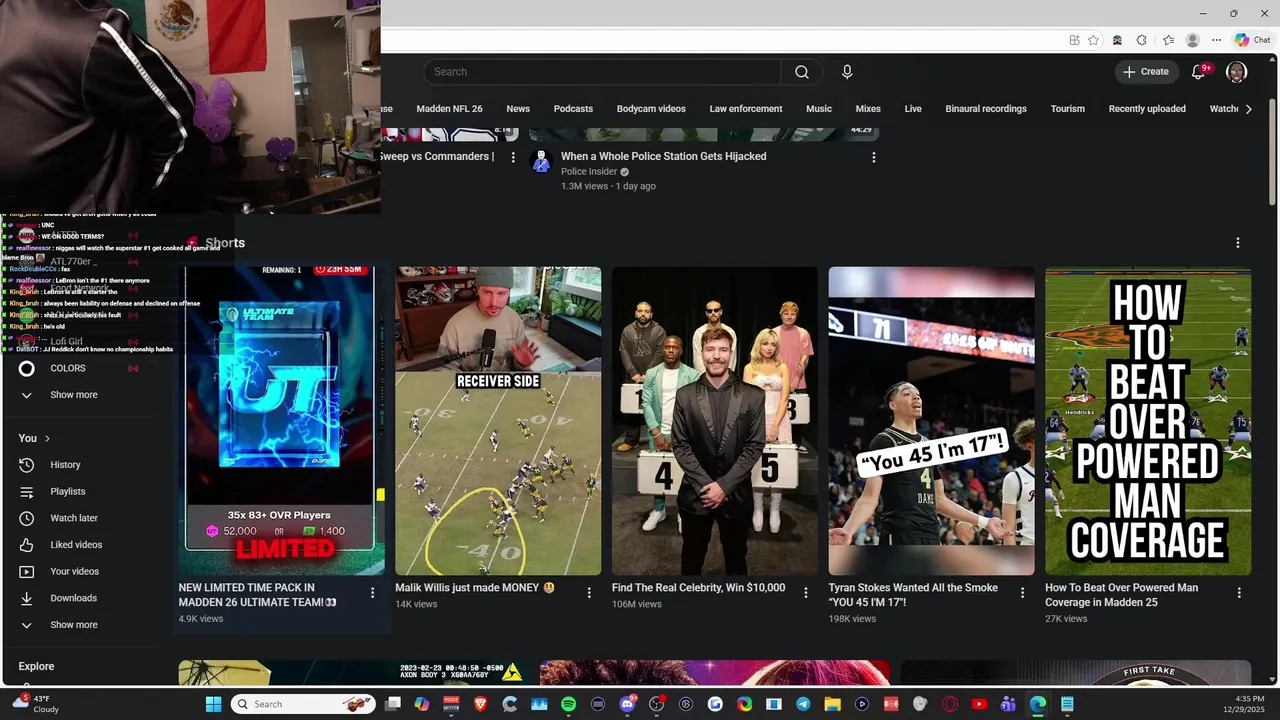Open Spotify from the taskbar
The width and height of the screenshot is (1280, 720).
(x=568, y=704)
